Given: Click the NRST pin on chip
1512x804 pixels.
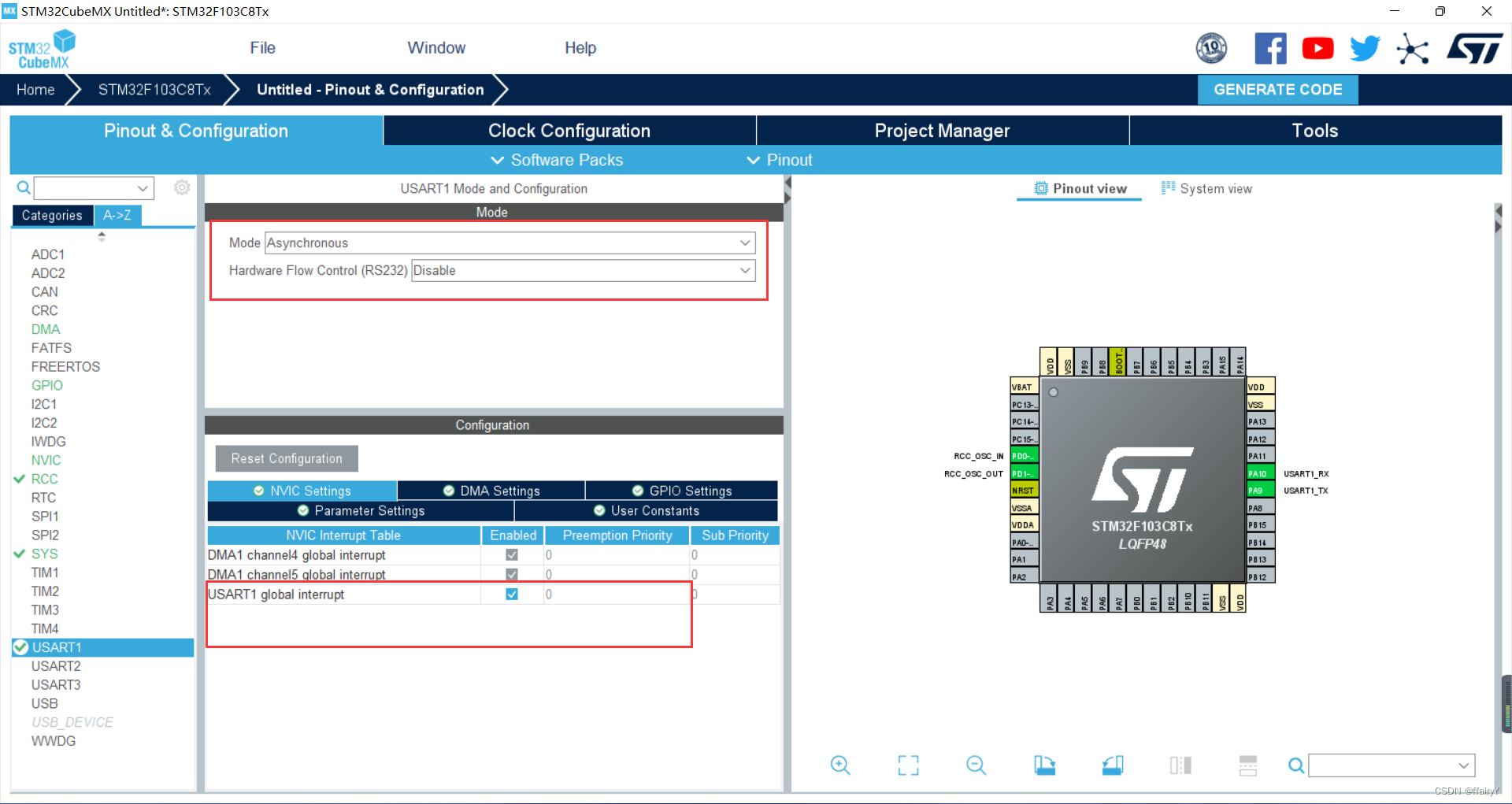Looking at the screenshot, I should (x=1024, y=491).
